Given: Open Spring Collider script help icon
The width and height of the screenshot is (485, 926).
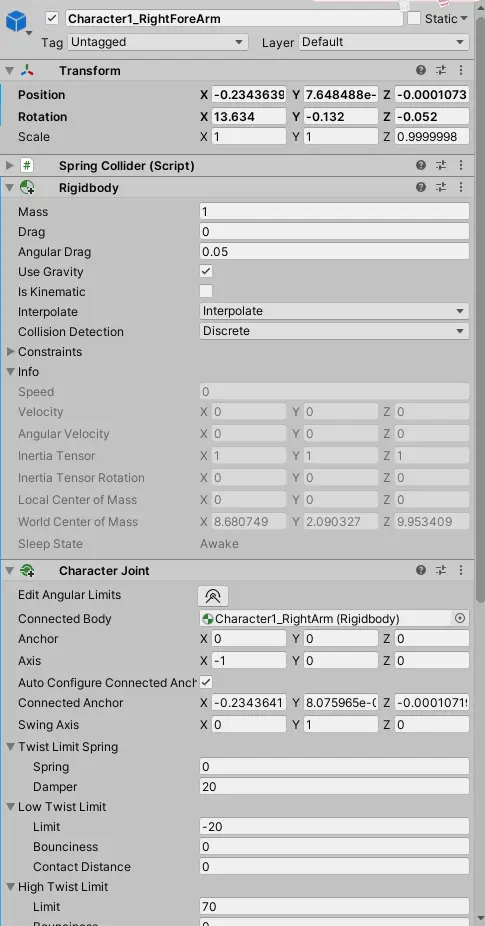Looking at the screenshot, I should [421, 165].
